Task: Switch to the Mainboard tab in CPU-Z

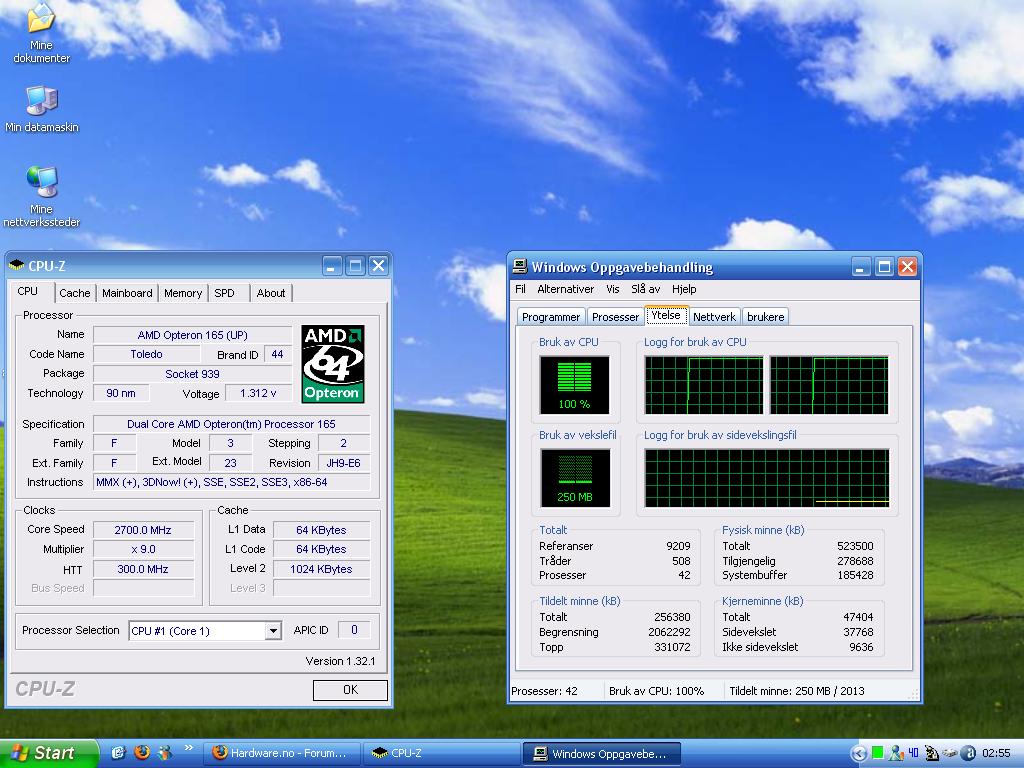Action: pos(127,293)
